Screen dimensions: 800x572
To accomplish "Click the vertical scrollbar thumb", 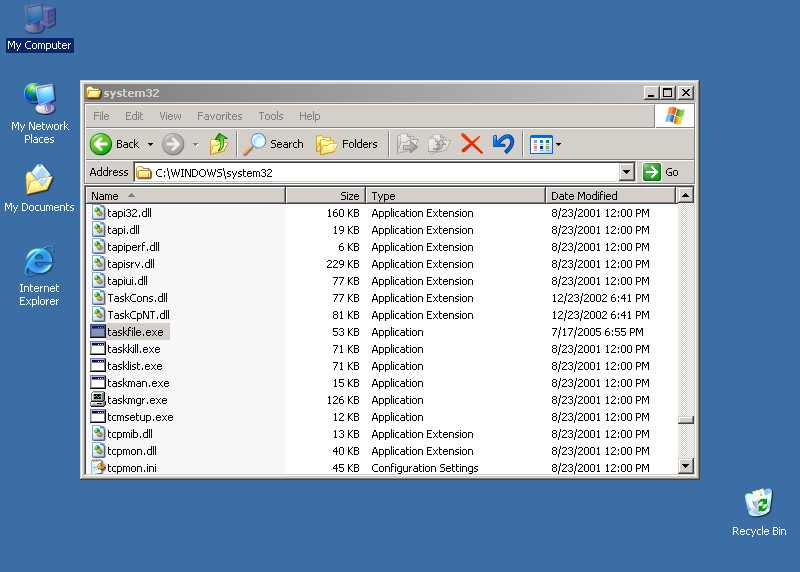I will pos(685,420).
